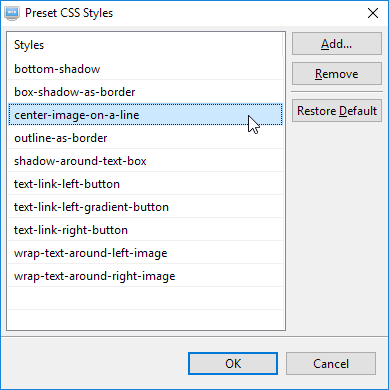The height and width of the screenshot is (390, 389).
Task: Select text-link-left-gradient-button entry
Action: click(x=145, y=207)
